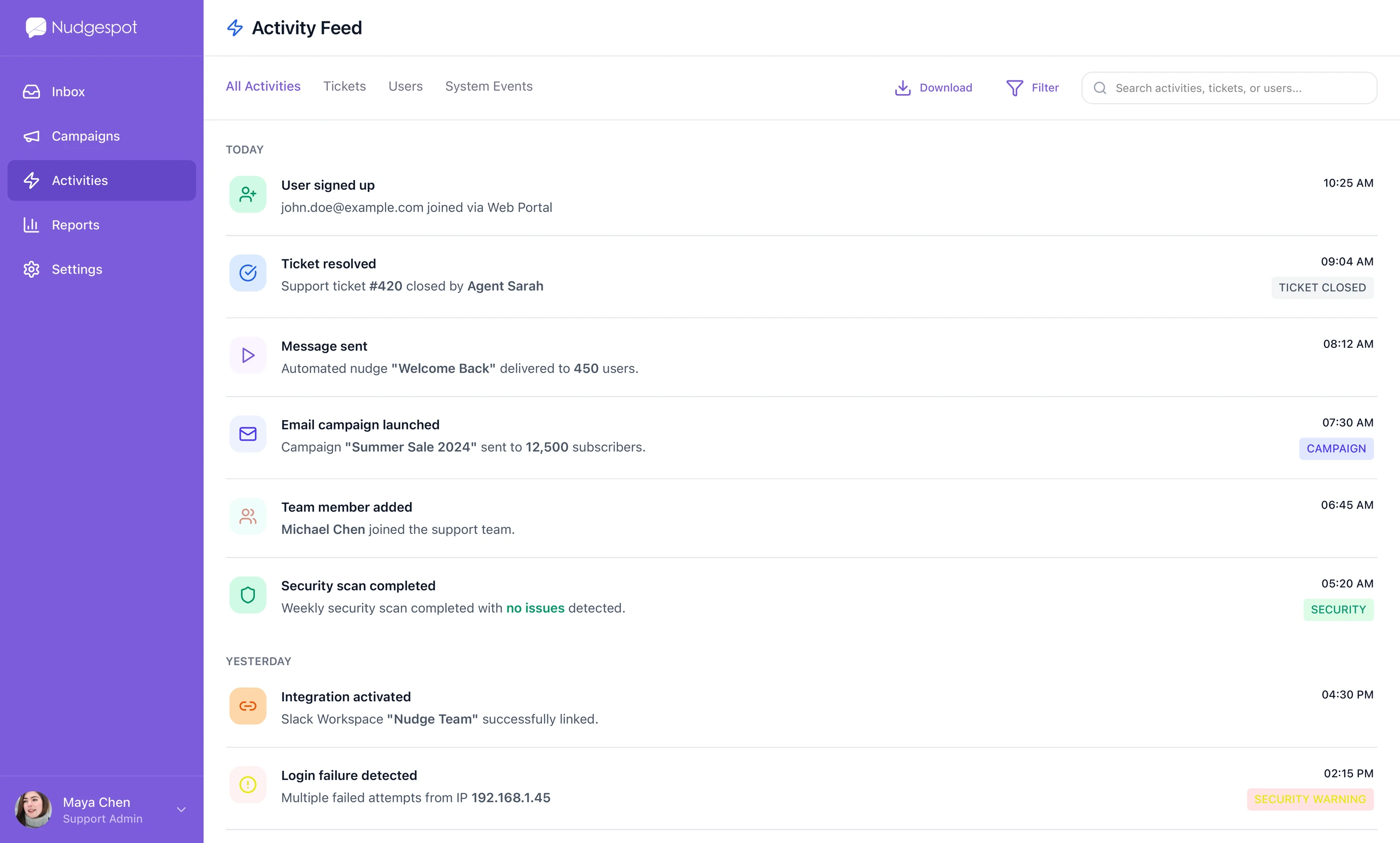Click the team member added icon
This screenshot has height=843, width=1400.
tap(248, 516)
